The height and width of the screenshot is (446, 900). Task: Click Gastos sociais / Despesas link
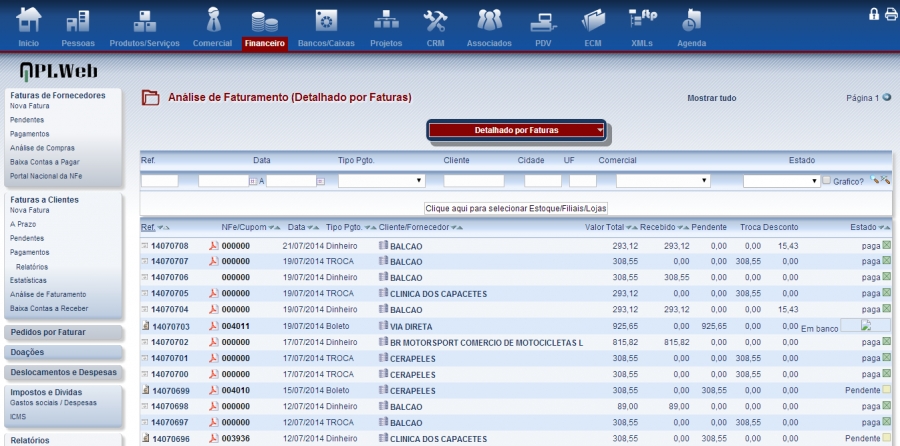pyautogui.click(x=53, y=403)
